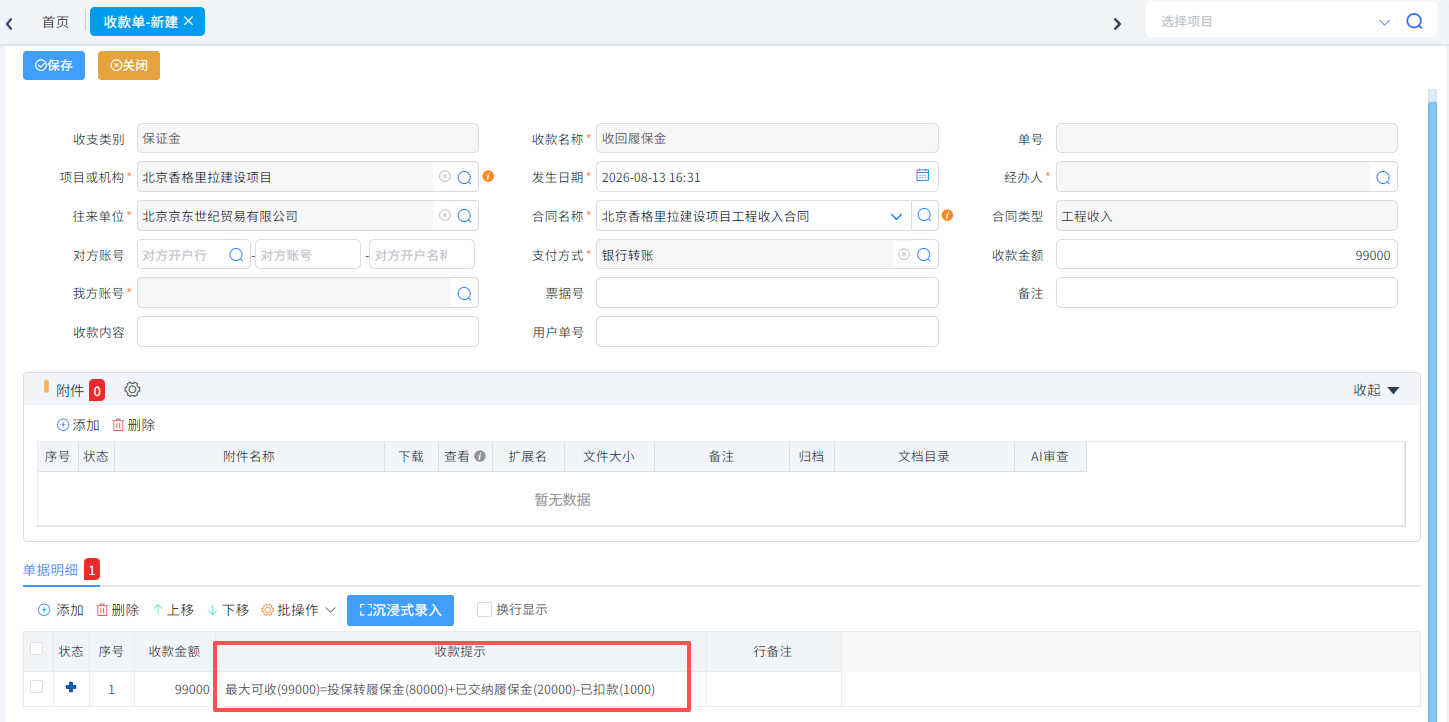Toggle the 换行显示 checkbox

(x=485, y=609)
